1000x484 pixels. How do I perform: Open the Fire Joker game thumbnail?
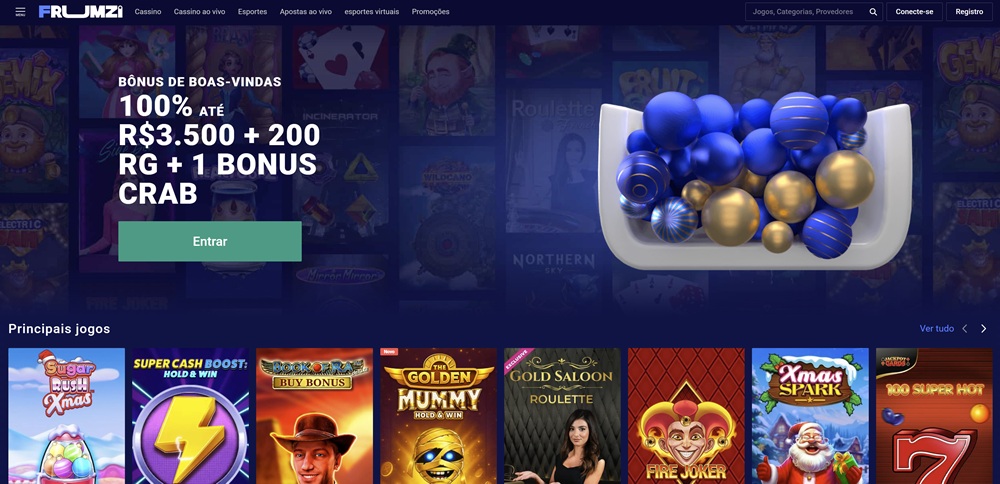[686, 416]
